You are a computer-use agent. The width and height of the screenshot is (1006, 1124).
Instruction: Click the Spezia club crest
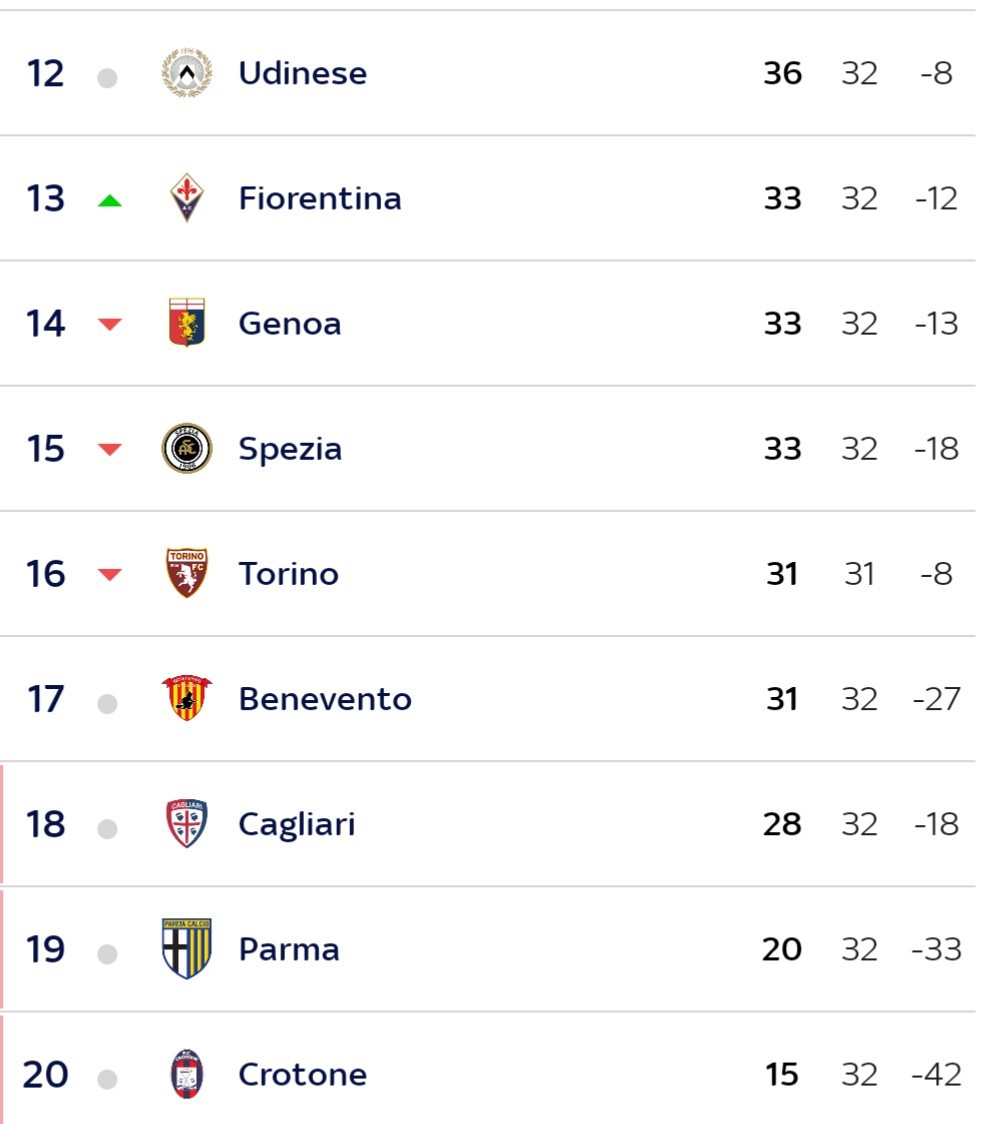coord(186,448)
